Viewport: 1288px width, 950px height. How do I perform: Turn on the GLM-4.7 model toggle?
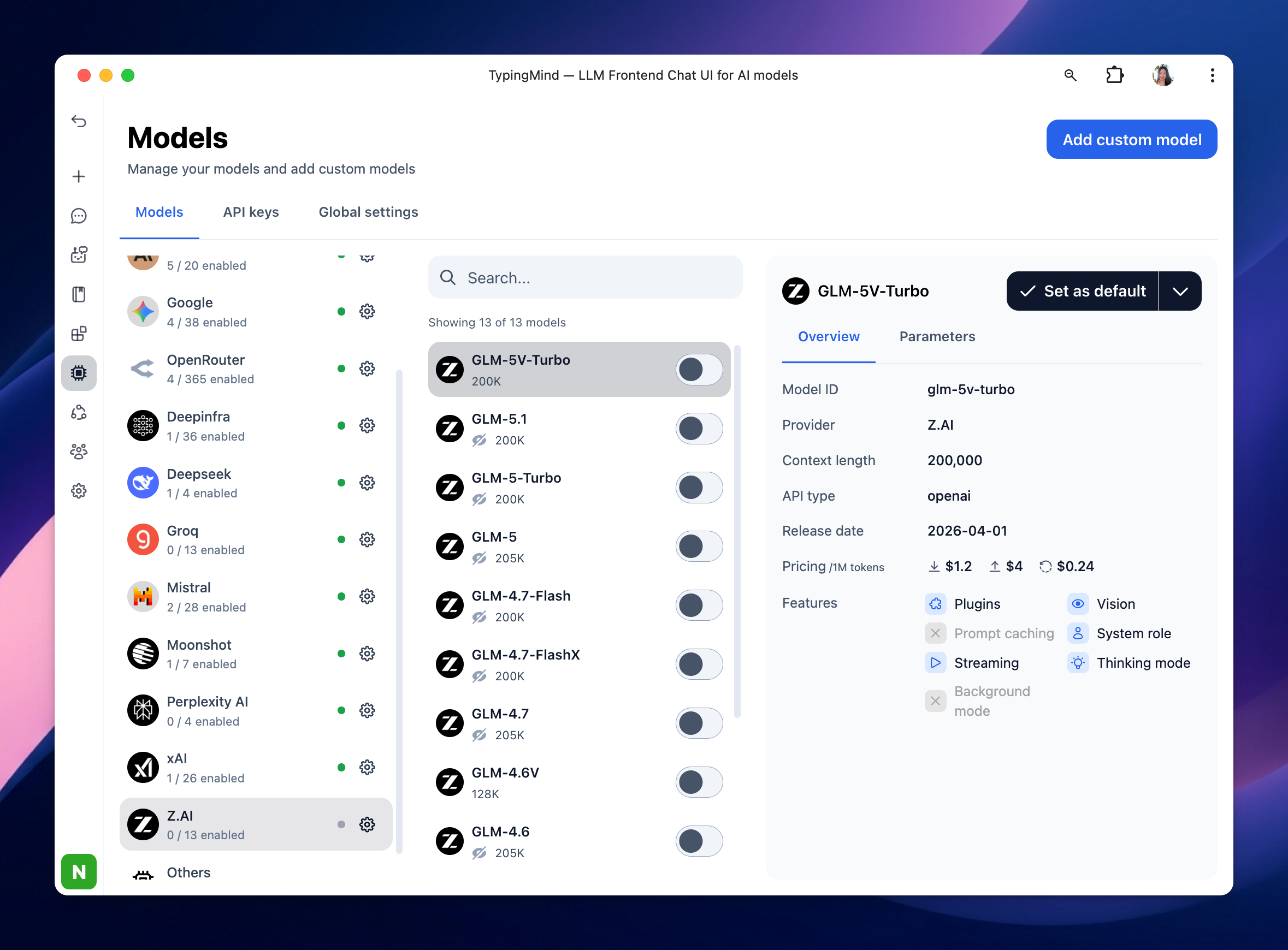point(699,723)
